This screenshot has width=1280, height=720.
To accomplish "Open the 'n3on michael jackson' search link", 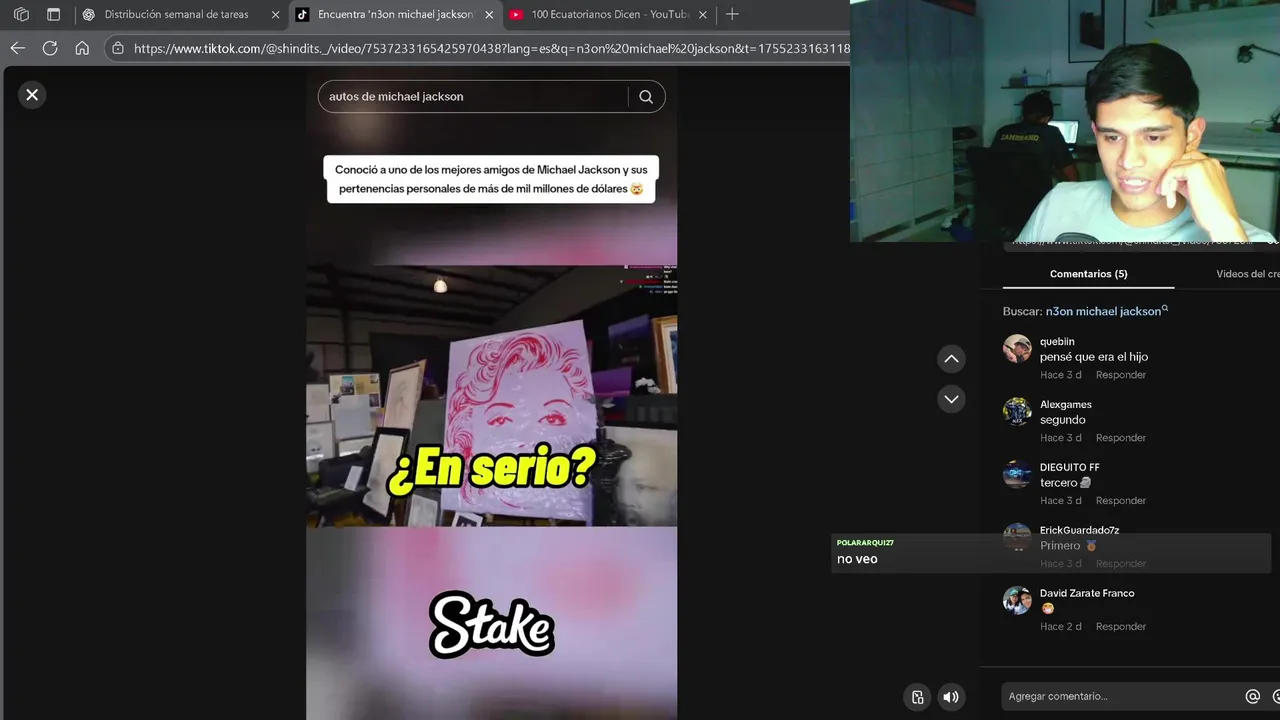I will tap(1106, 311).
